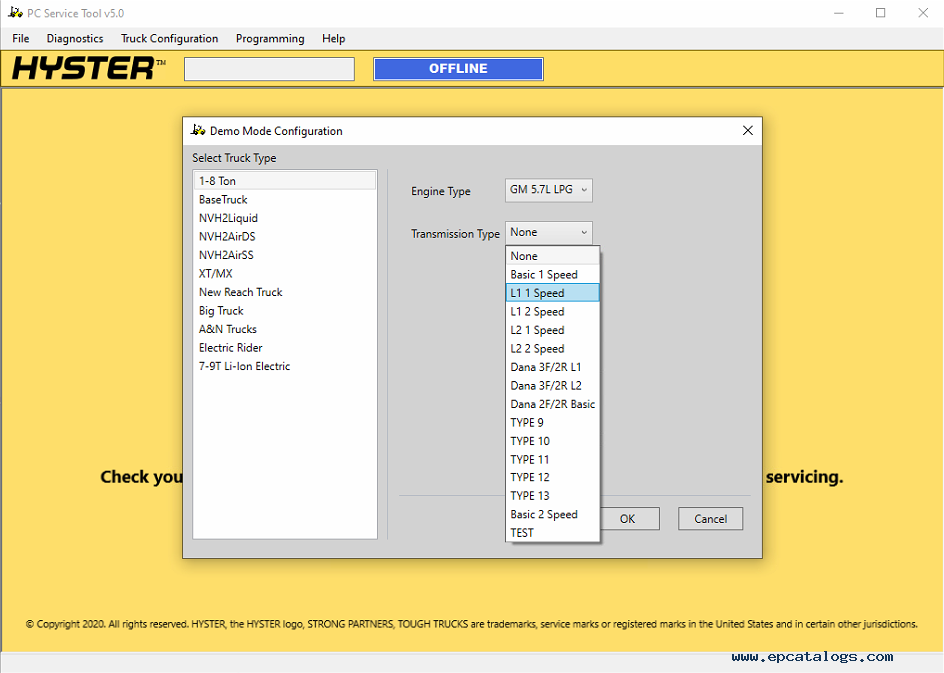Open the Truck Configuration menu
Screen dimensions: 944x673
click(x=169, y=39)
